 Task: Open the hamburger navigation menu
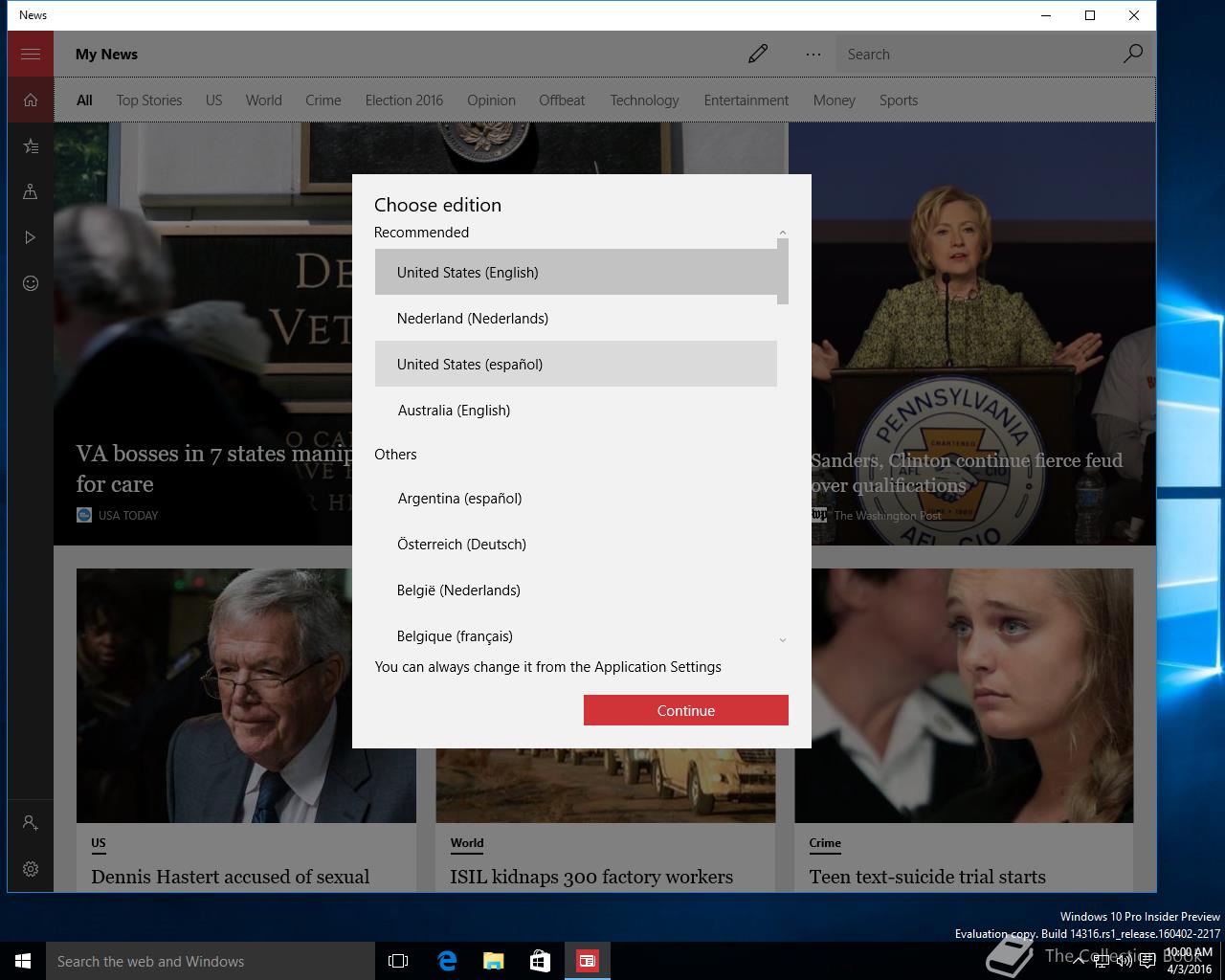click(x=31, y=54)
